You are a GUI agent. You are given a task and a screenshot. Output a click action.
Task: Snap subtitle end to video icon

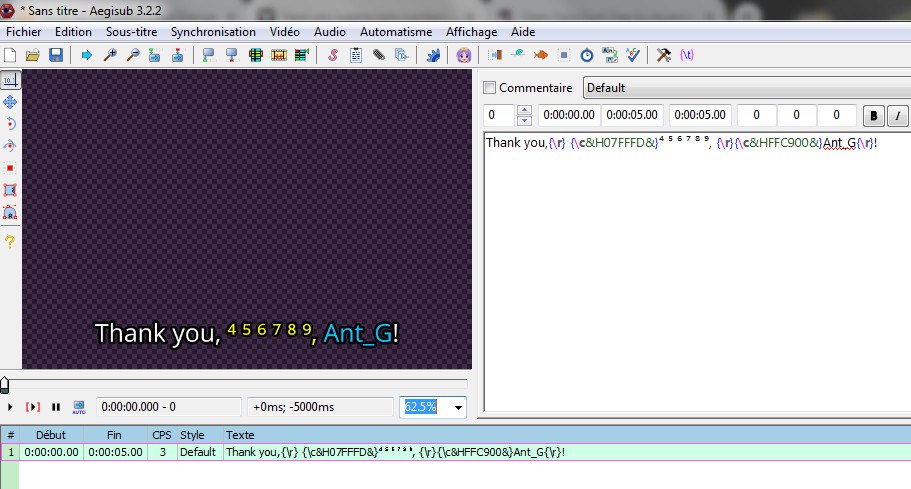pos(232,55)
